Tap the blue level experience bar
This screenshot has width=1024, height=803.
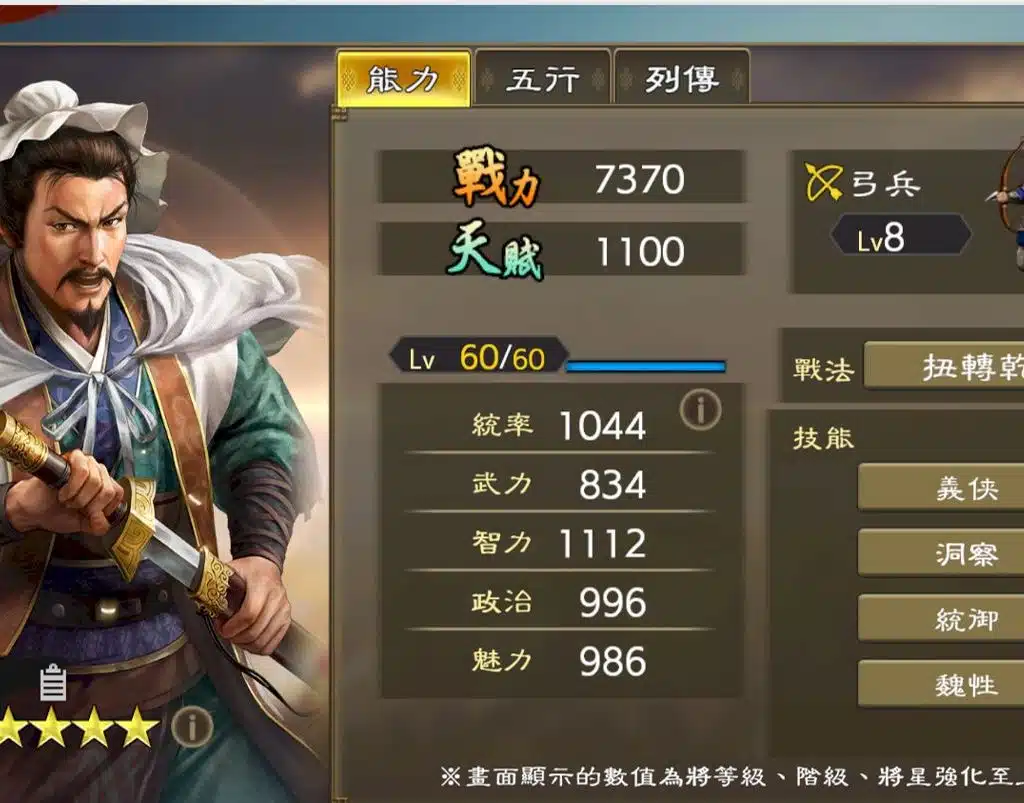tap(645, 366)
